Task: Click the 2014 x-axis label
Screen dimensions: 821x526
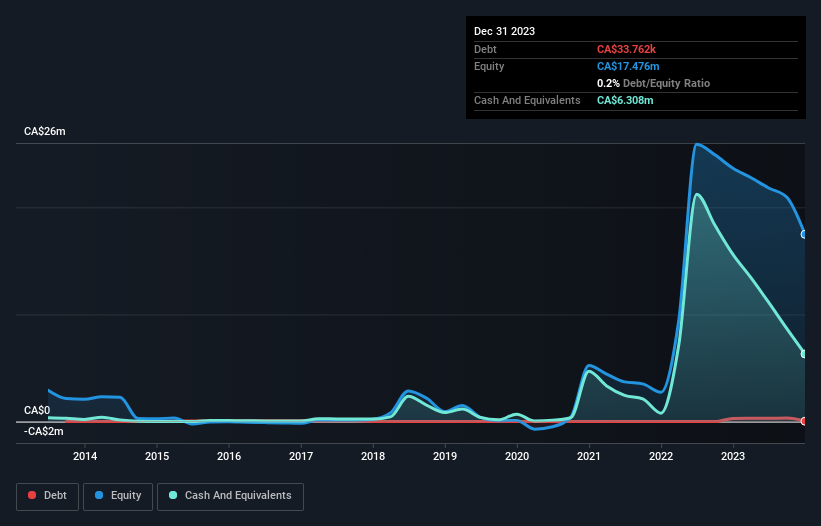Action: pyautogui.click(x=85, y=456)
